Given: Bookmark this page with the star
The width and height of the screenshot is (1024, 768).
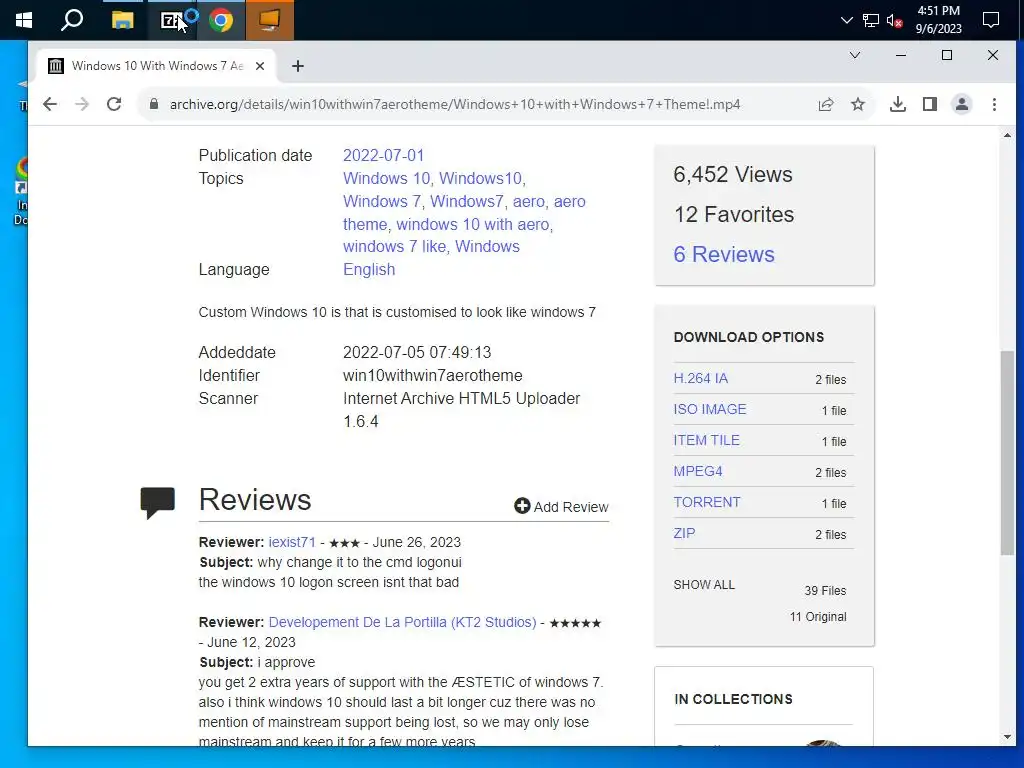Looking at the screenshot, I should [858, 104].
